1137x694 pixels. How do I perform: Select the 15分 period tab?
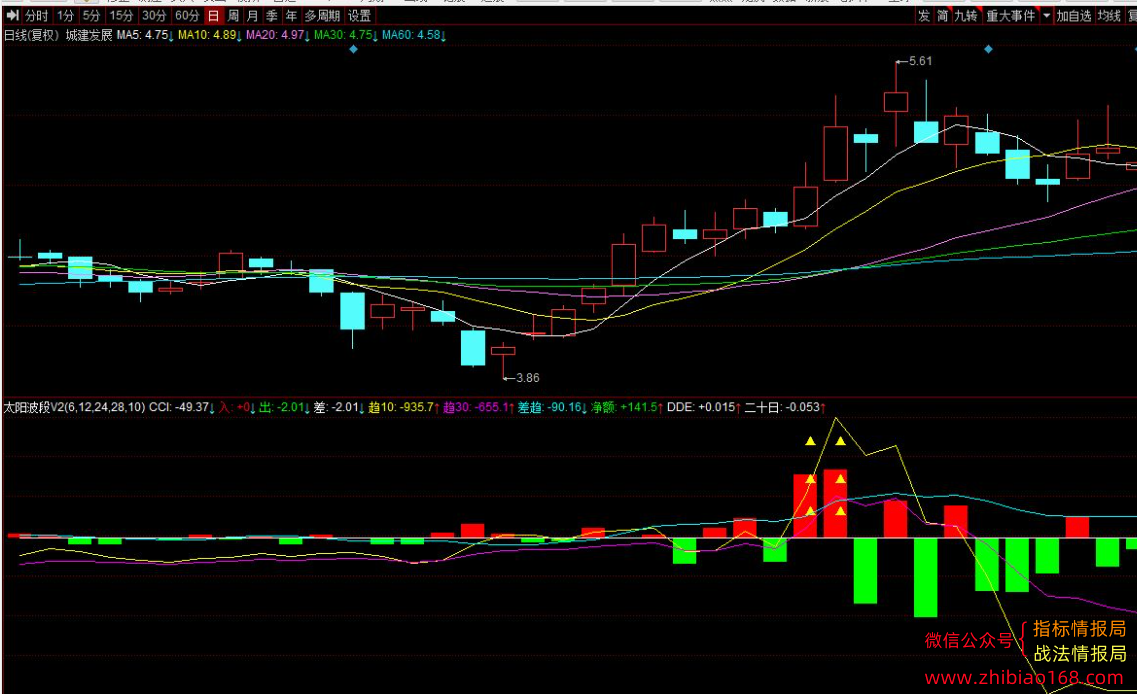point(121,15)
